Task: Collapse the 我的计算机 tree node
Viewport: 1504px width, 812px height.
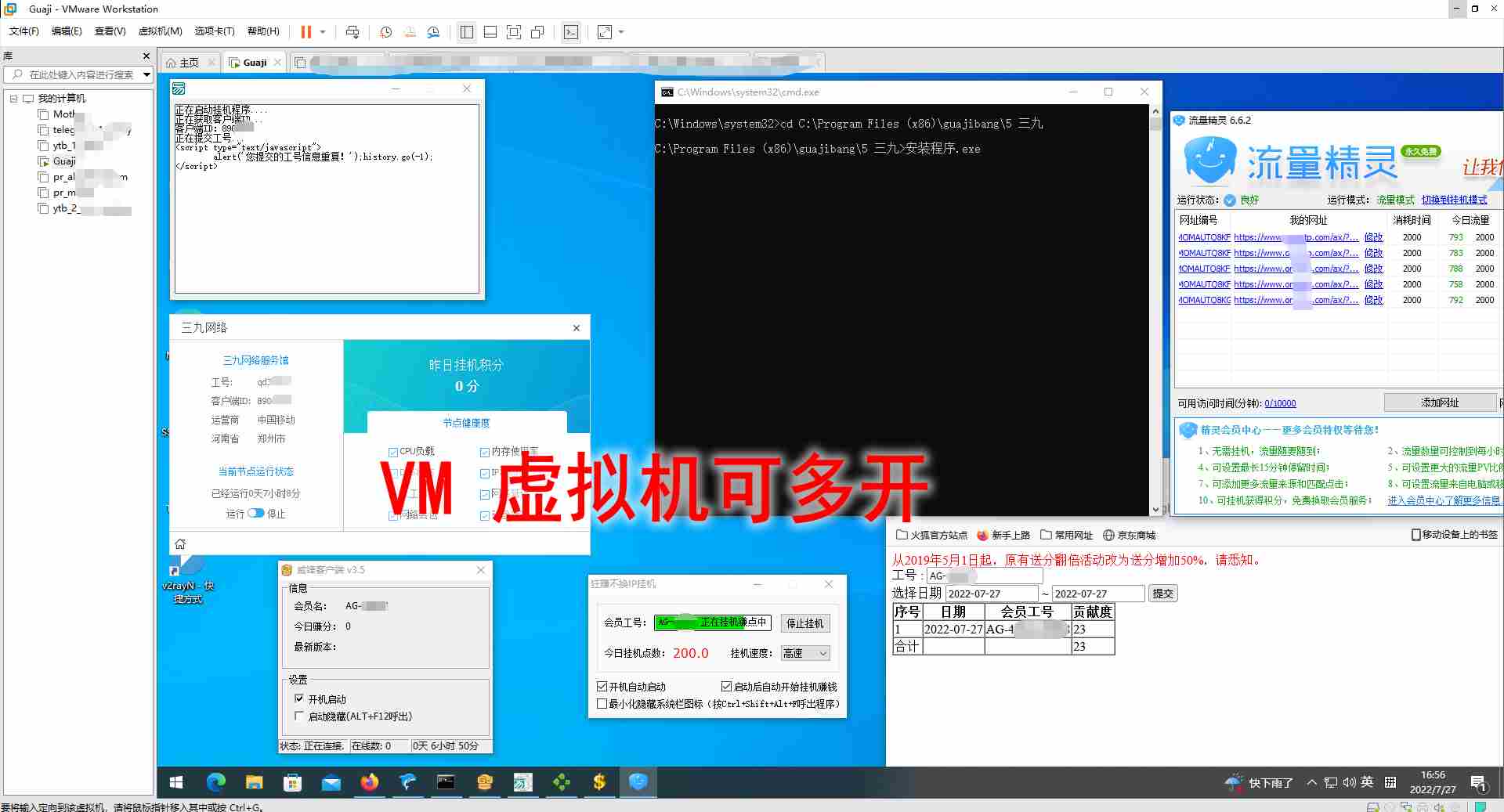Action: [13, 99]
